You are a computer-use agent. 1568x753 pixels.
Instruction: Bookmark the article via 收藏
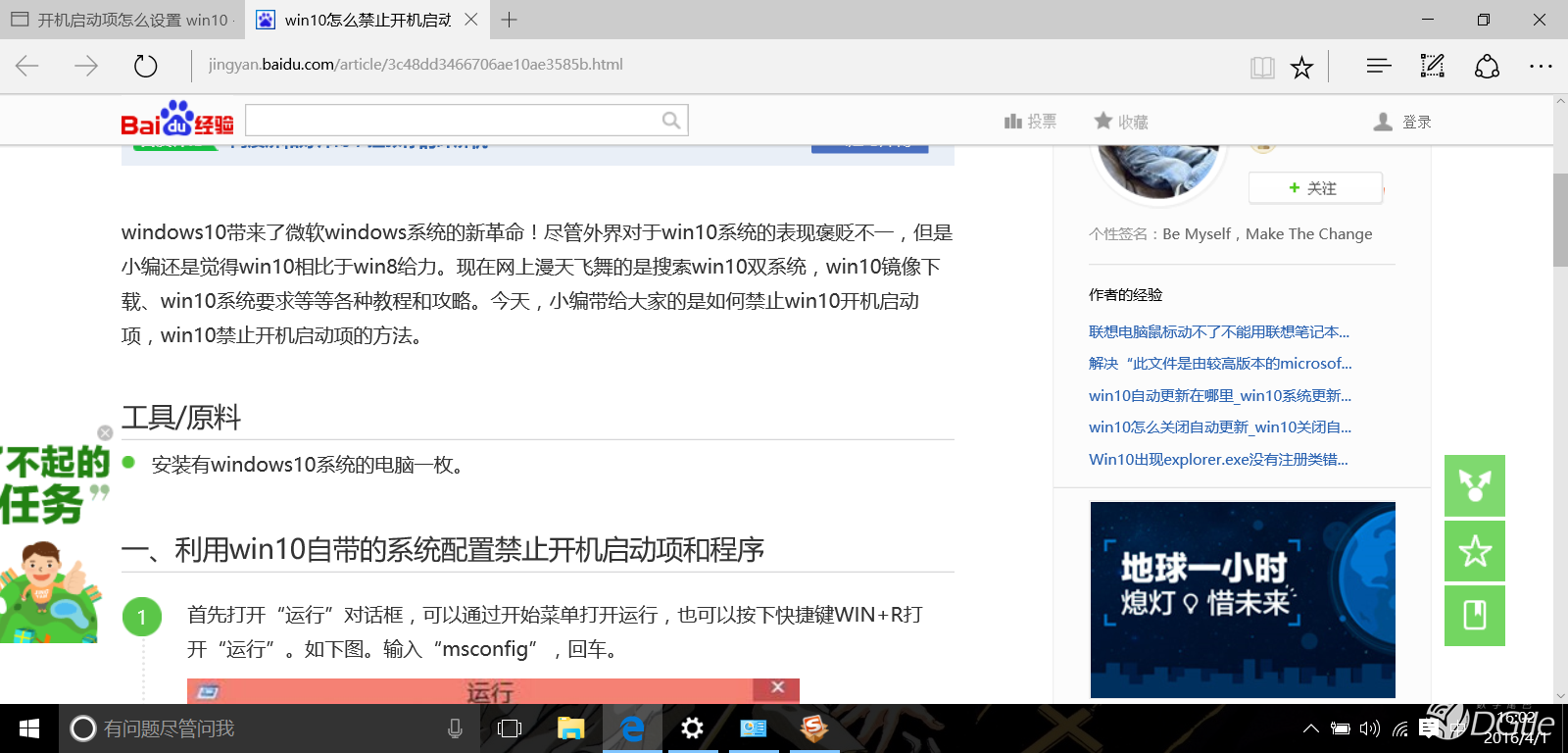point(1121,122)
